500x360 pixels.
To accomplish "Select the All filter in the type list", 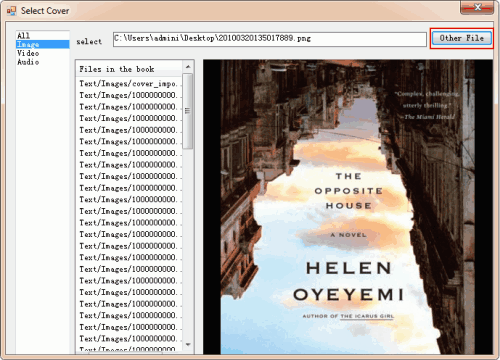I will click(42, 36).
